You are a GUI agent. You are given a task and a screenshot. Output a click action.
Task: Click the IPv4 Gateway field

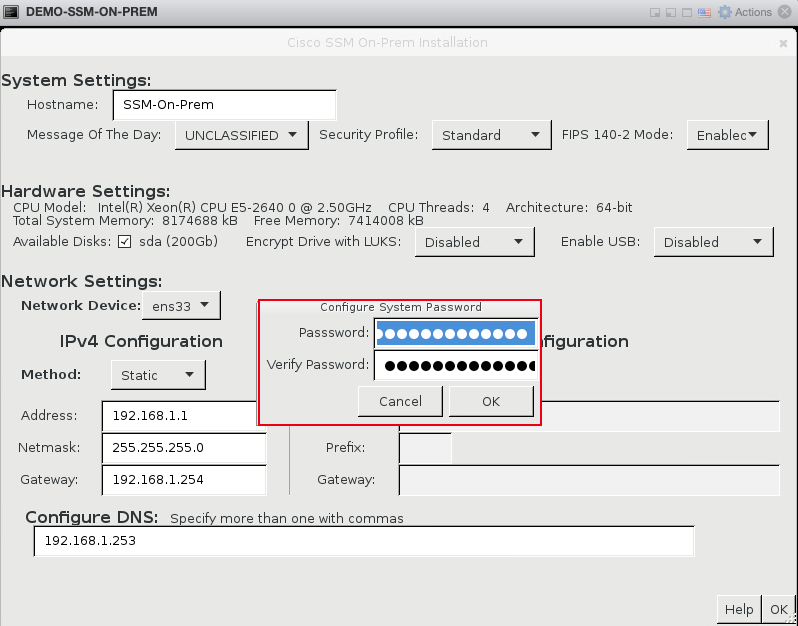[x=184, y=479]
